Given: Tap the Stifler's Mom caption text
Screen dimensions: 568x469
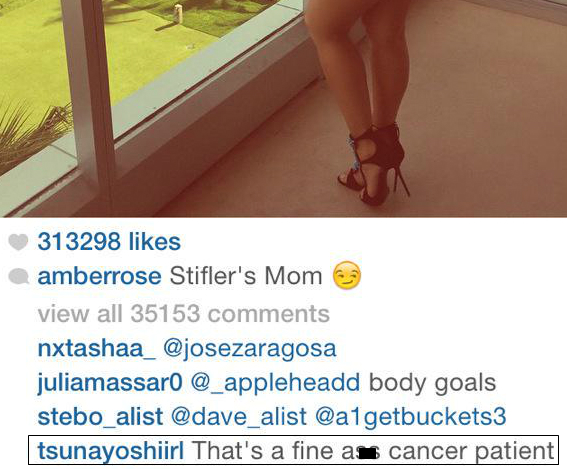Looking at the screenshot, I should 246,276.
